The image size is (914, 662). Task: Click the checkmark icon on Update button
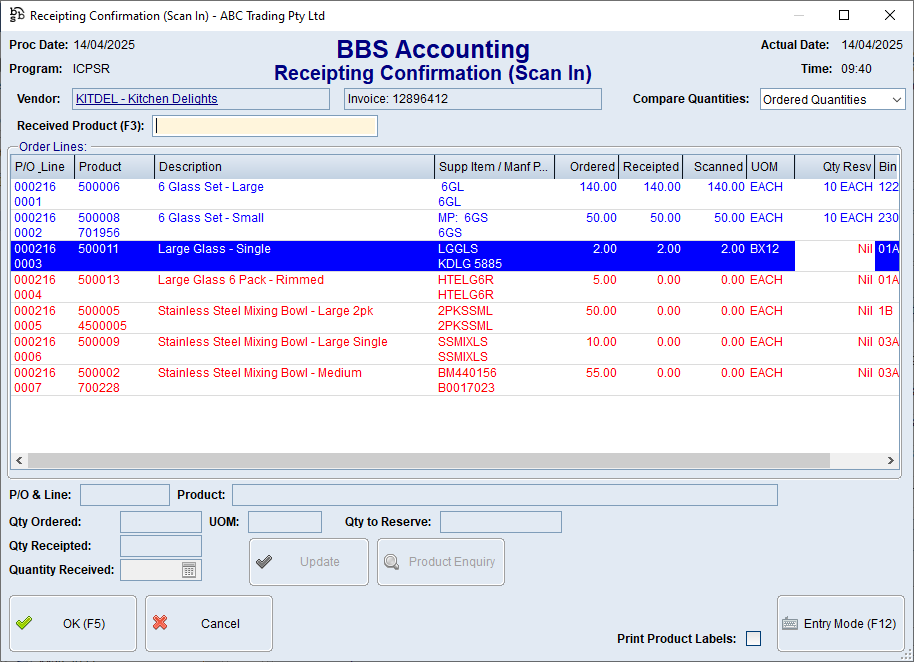point(264,562)
